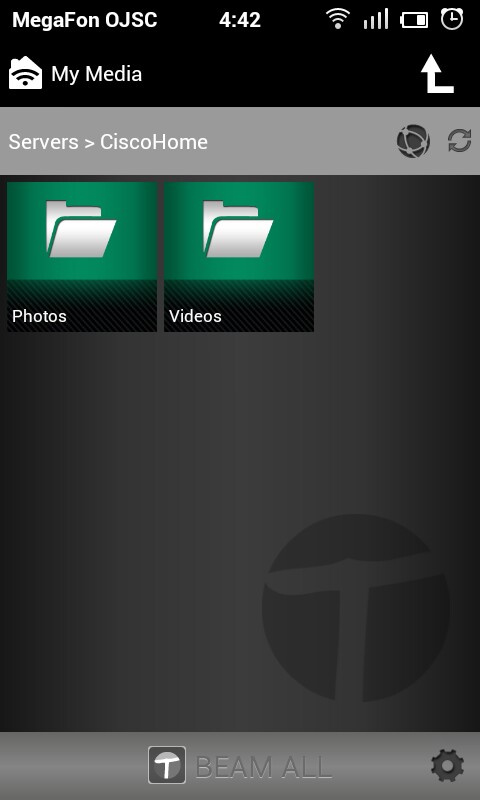Select the My Media title label
The image size is (480, 800).
[x=96, y=74]
